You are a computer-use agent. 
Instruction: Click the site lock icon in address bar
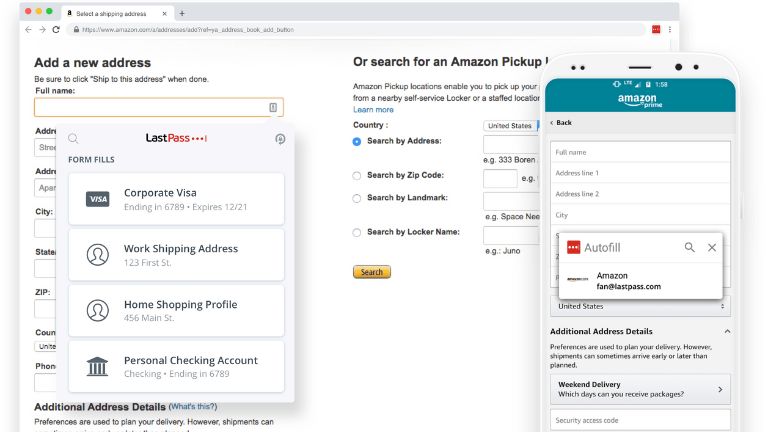point(76,29)
